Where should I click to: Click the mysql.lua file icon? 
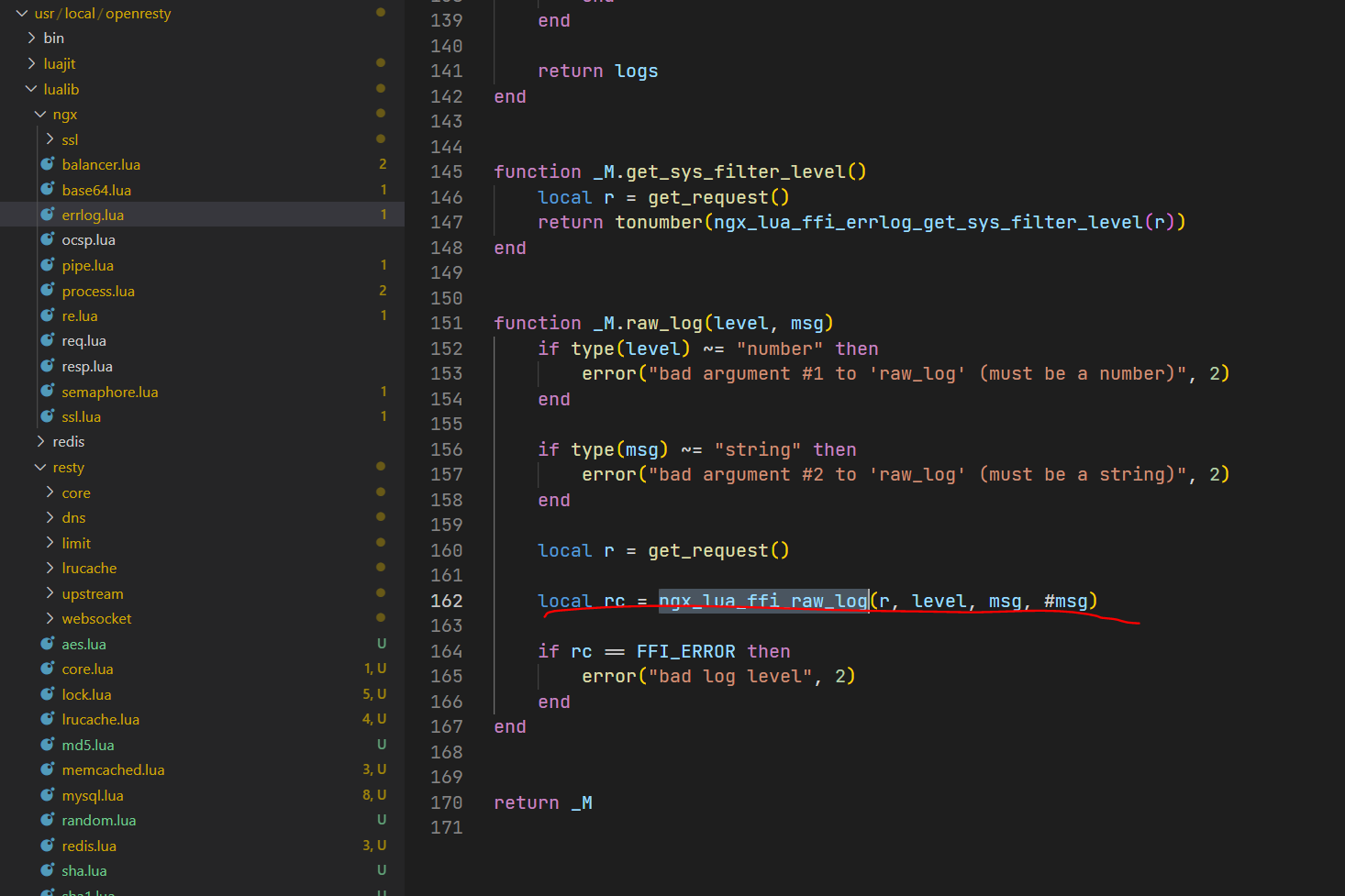pyautogui.click(x=48, y=795)
